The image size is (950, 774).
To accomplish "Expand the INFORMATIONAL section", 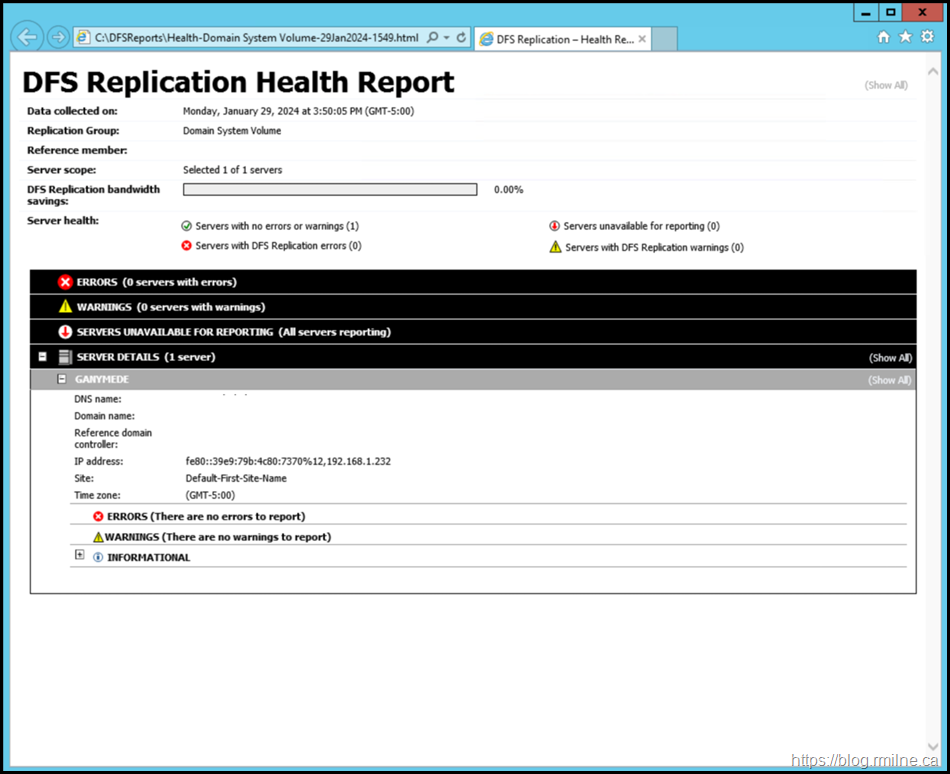I will pyautogui.click(x=80, y=555).
